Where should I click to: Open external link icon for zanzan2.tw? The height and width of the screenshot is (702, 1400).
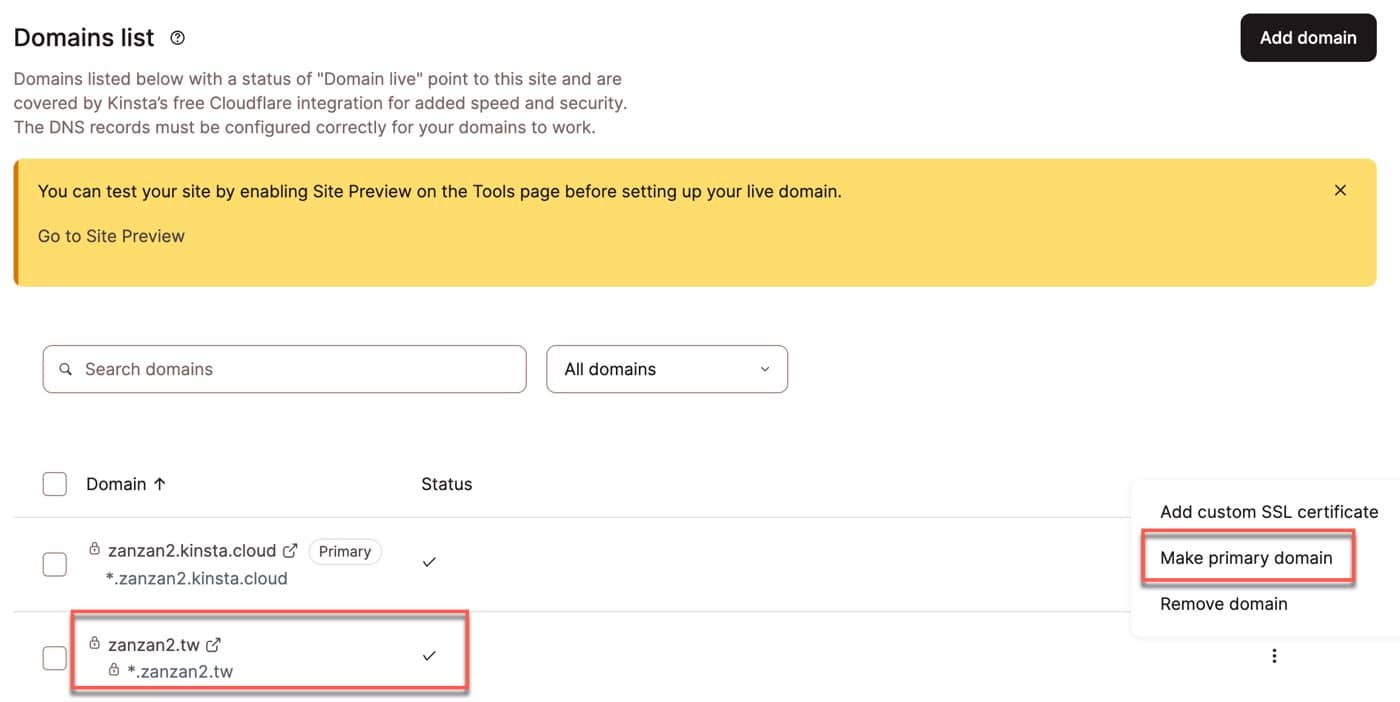point(213,645)
